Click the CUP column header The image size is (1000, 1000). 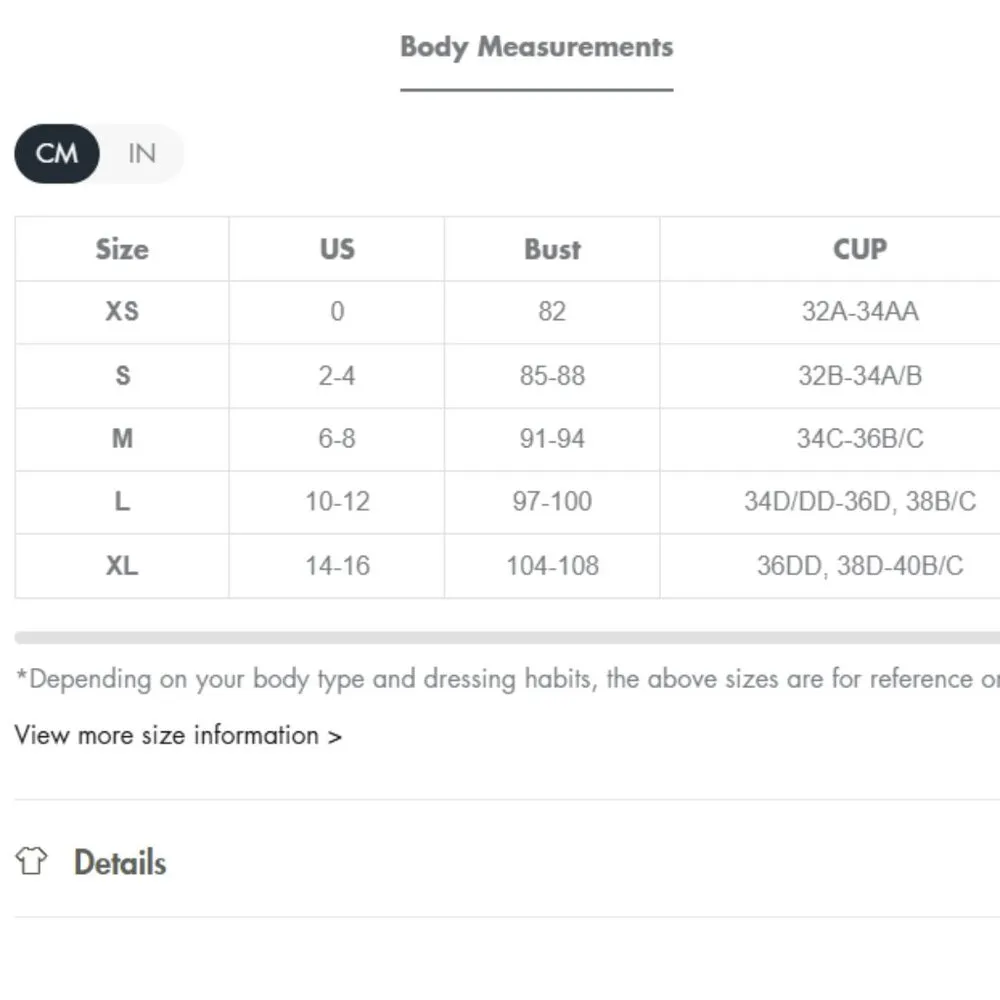pos(859,249)
